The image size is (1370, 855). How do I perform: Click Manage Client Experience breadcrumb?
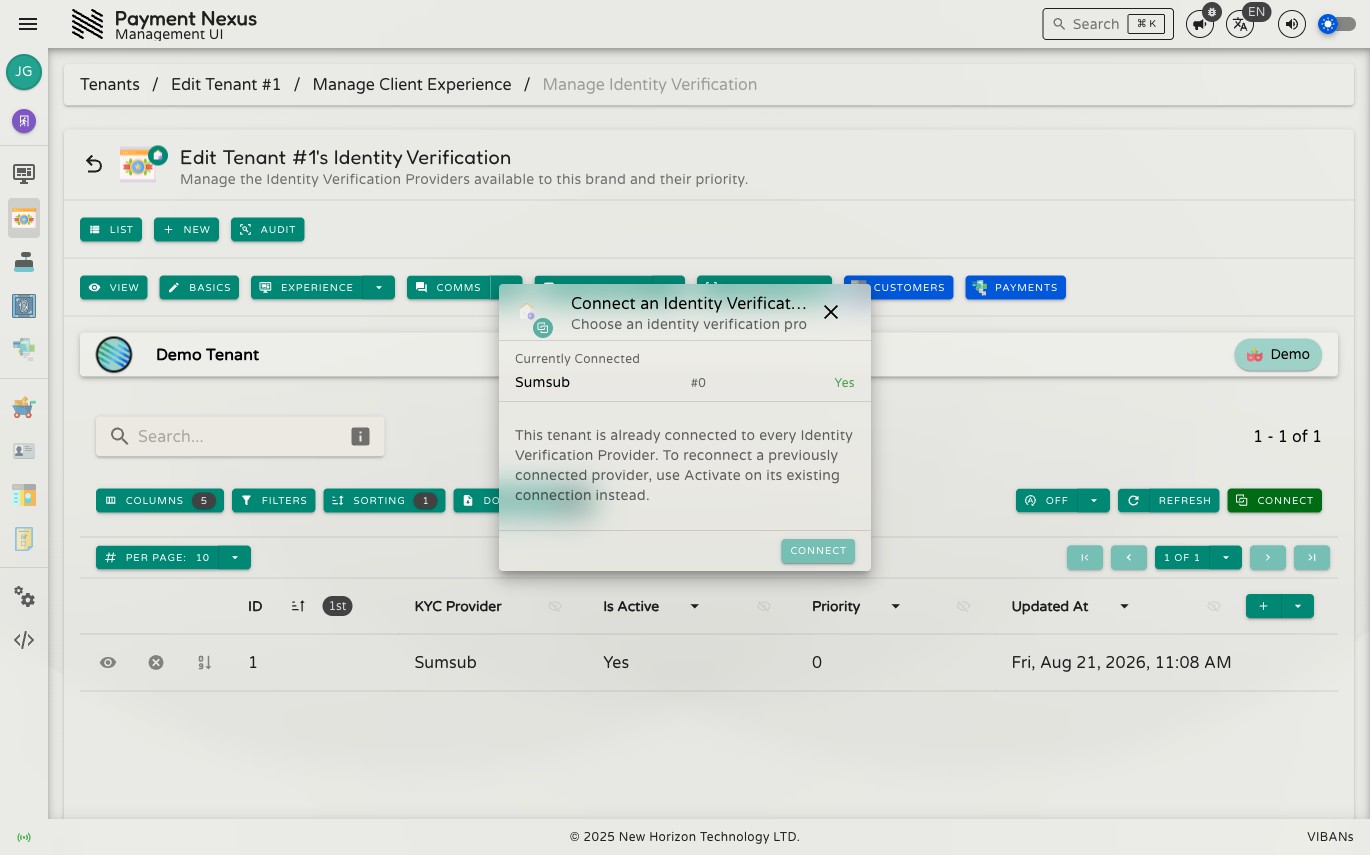[412, 84]
